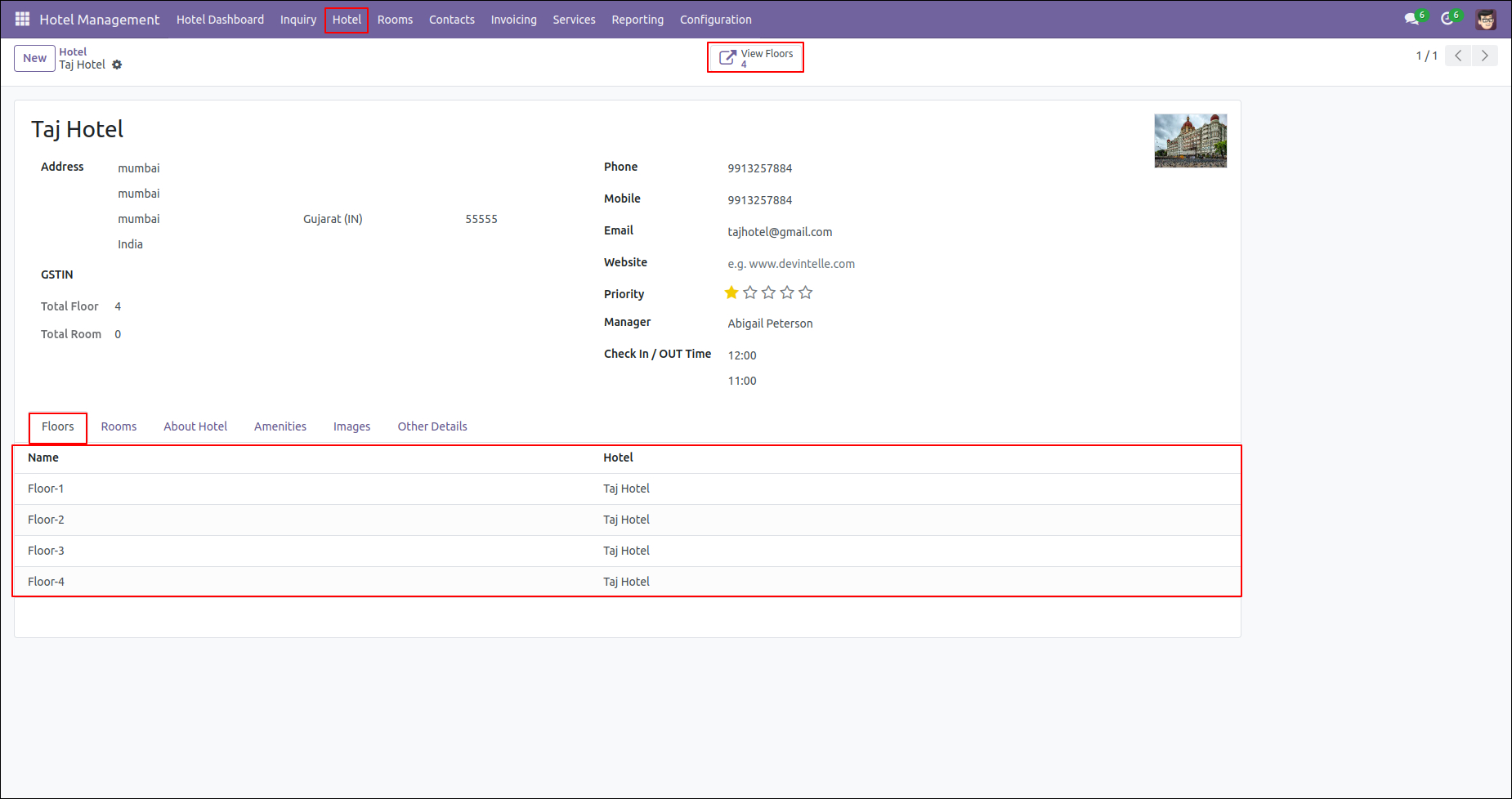Set priority to third star

coord(768,292)
